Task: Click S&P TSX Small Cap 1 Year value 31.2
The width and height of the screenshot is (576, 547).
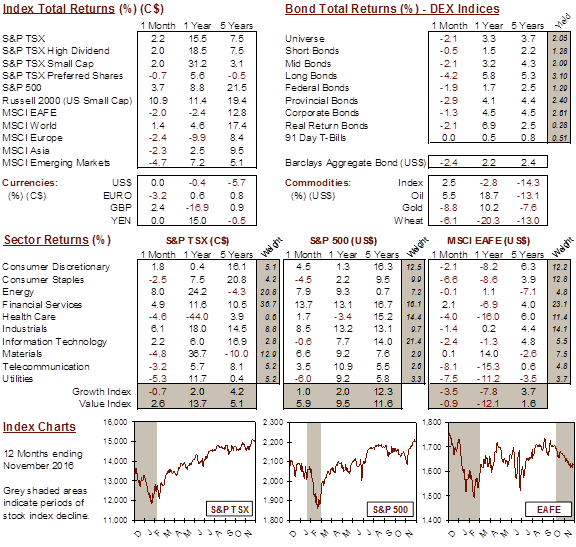Action: (197, 64)
